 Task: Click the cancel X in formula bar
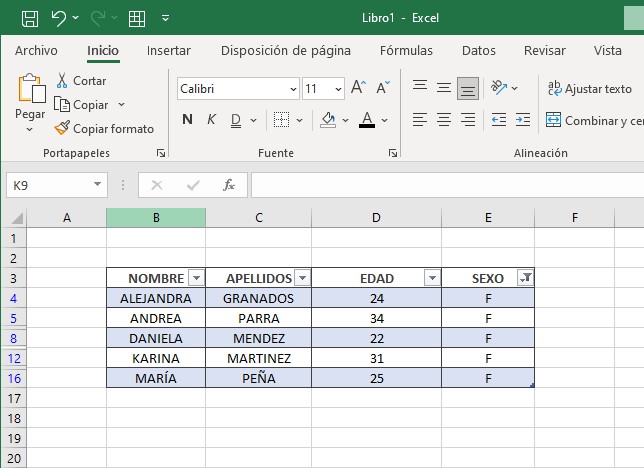click(157, 185)
